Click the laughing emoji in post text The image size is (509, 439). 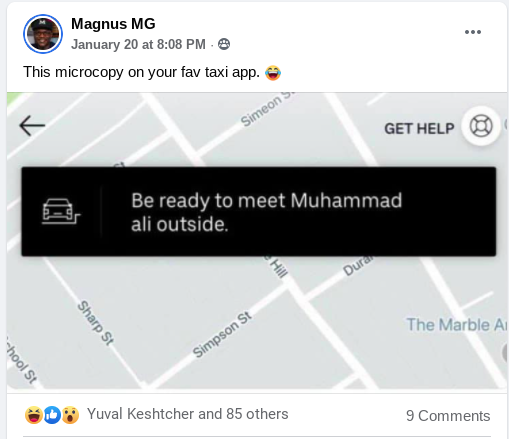tap(273, 73)
